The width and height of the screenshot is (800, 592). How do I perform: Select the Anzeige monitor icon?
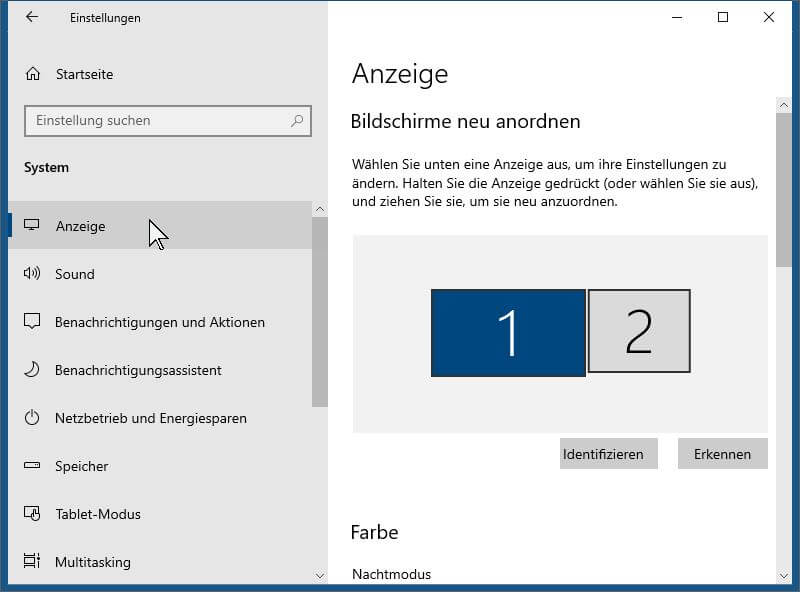pos(32,225)
